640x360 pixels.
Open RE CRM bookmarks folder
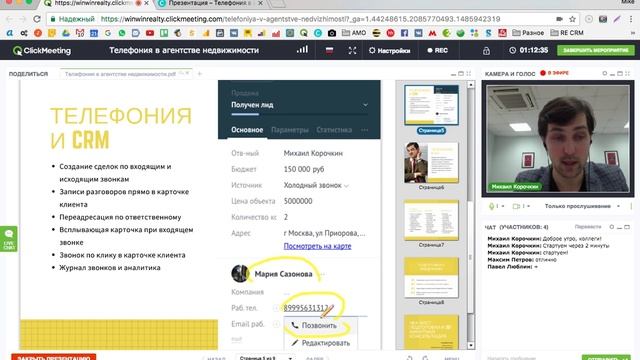[567, 33]
